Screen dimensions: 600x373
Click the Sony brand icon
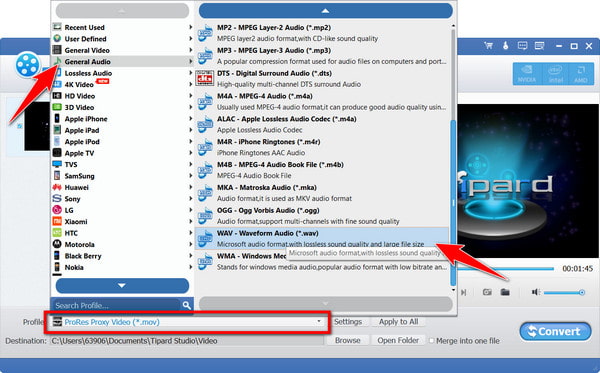click(57, 199)
